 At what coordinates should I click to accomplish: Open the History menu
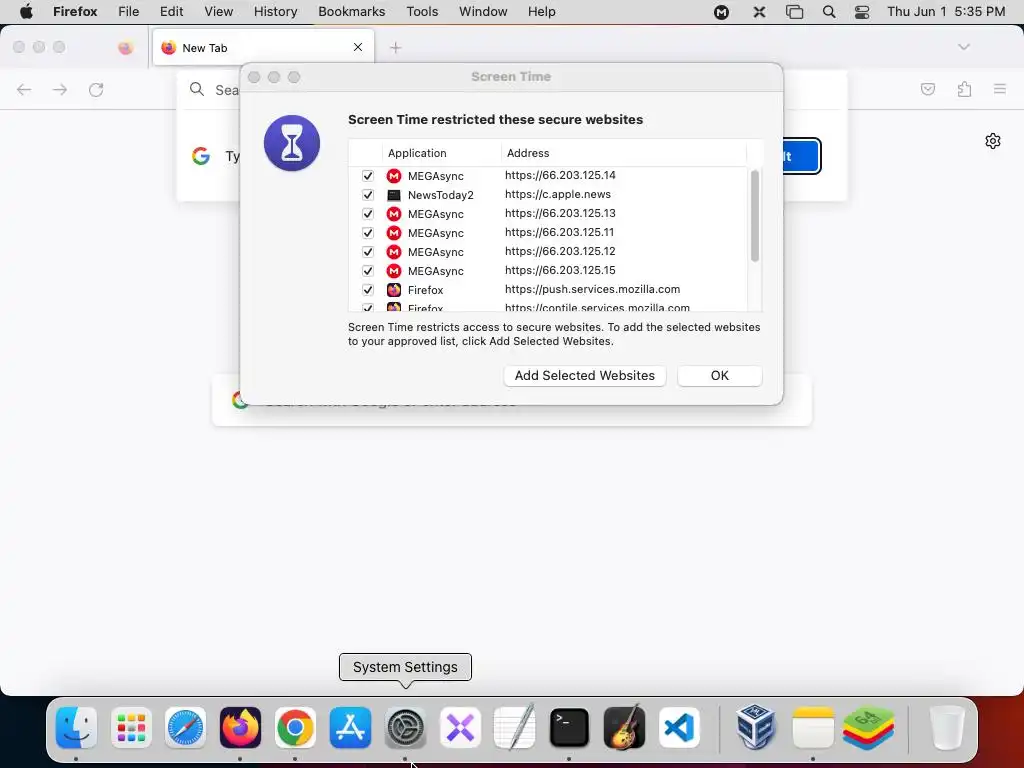(276, 12)
